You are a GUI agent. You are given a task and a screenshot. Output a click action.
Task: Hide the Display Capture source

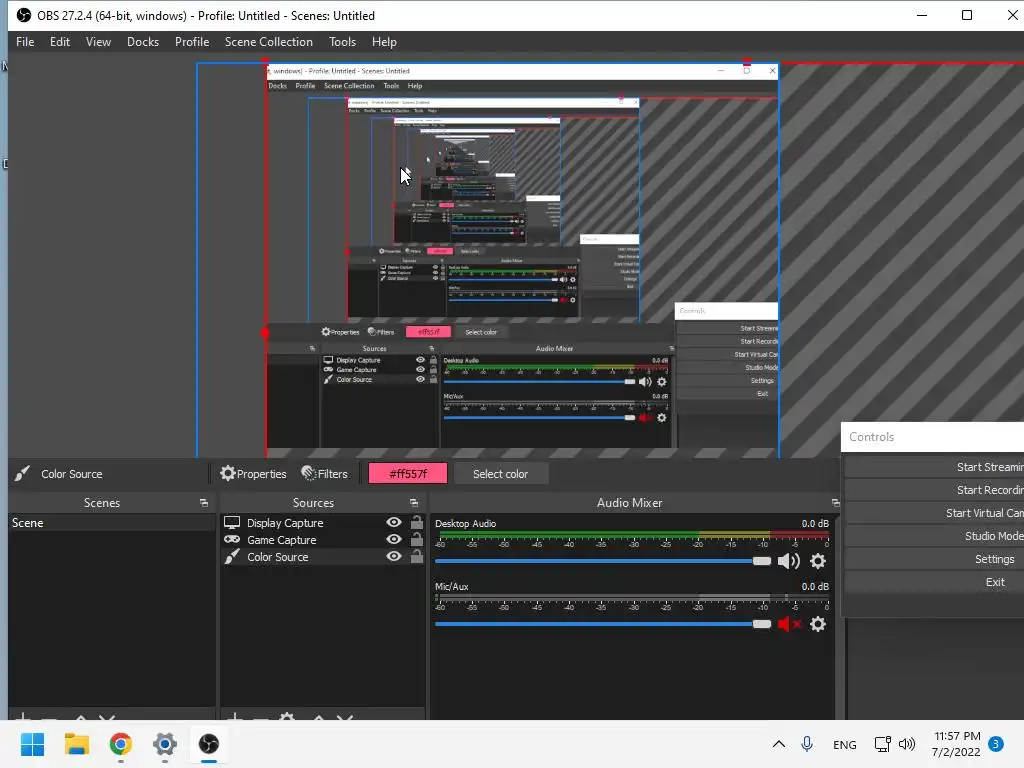tap(394, 522)
